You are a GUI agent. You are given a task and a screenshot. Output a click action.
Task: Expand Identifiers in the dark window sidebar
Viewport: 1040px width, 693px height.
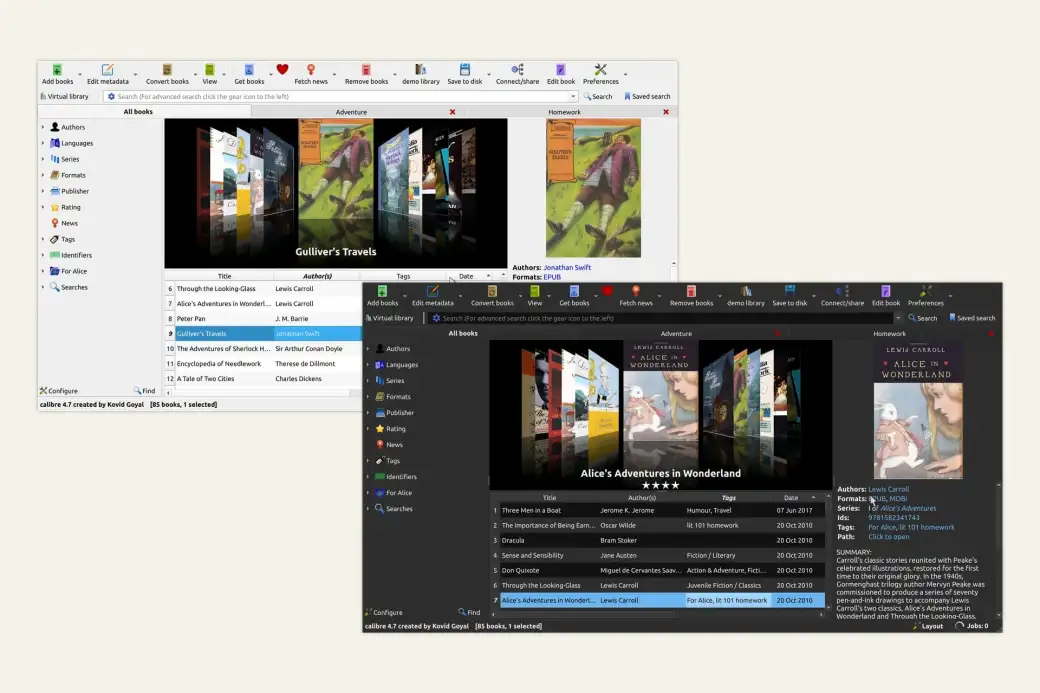point(368,476)
